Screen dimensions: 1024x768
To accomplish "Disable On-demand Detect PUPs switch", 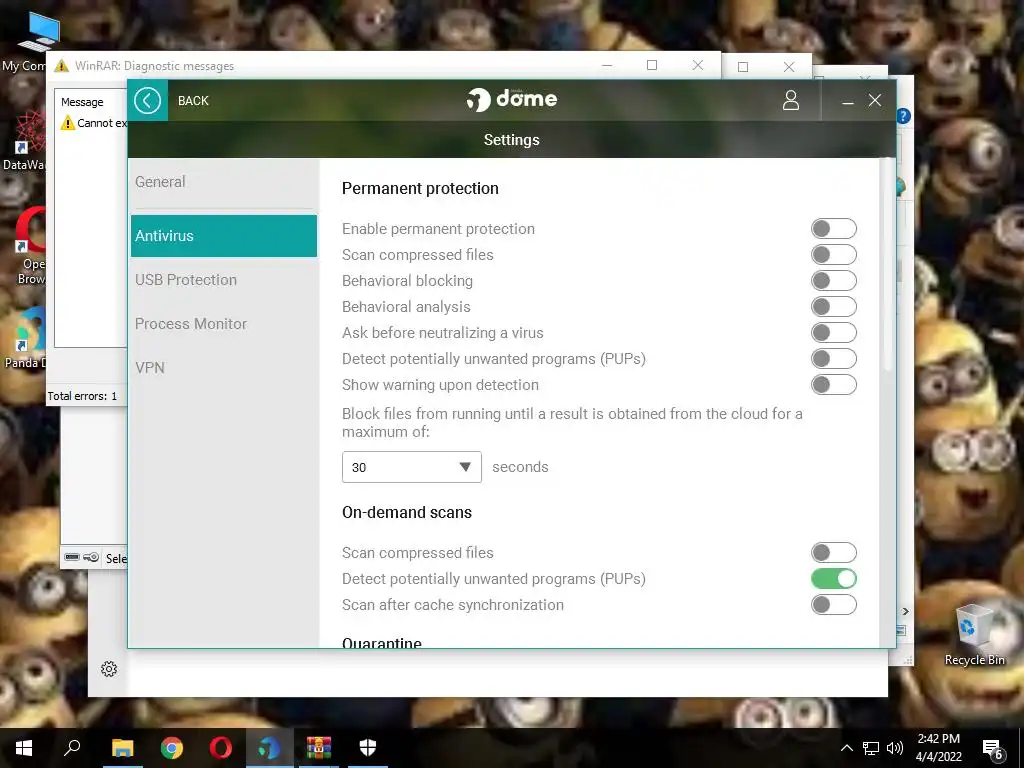I will pos(833,579).
